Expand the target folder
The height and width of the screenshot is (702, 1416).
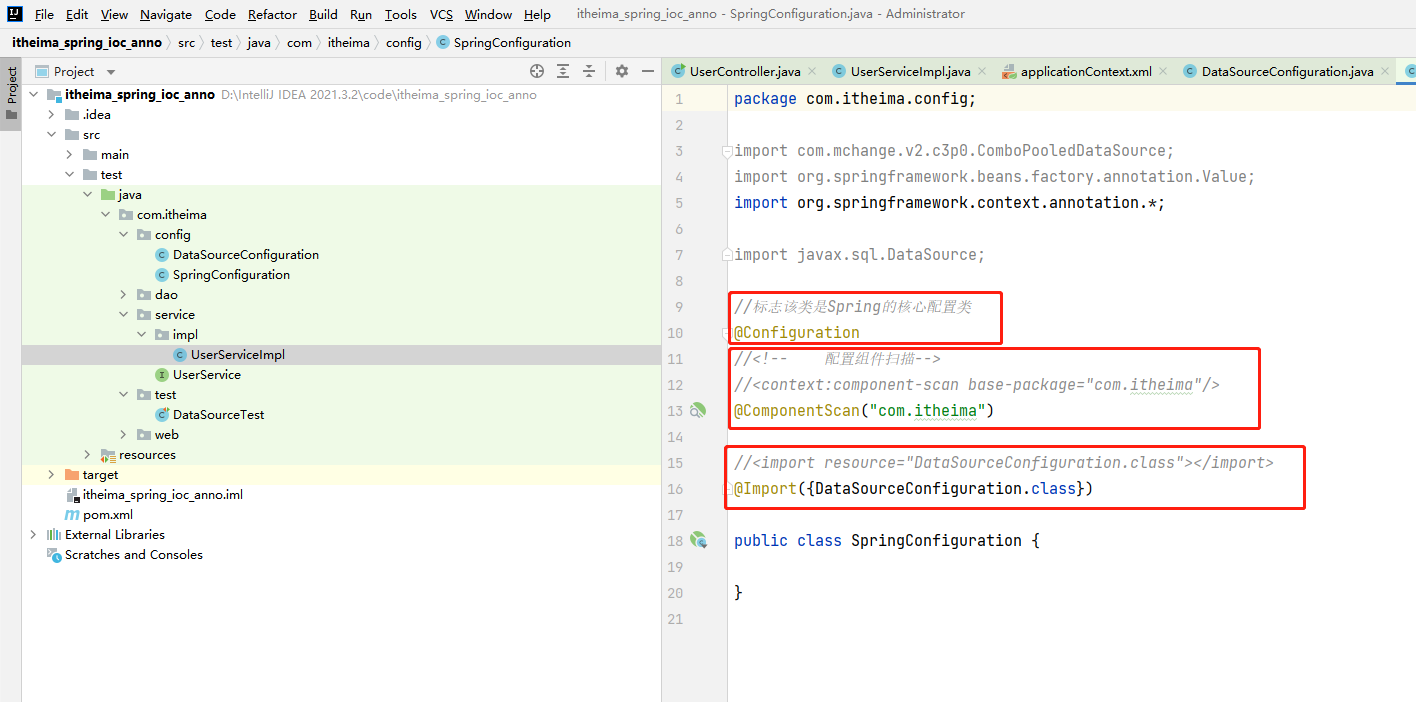[51, 475]
